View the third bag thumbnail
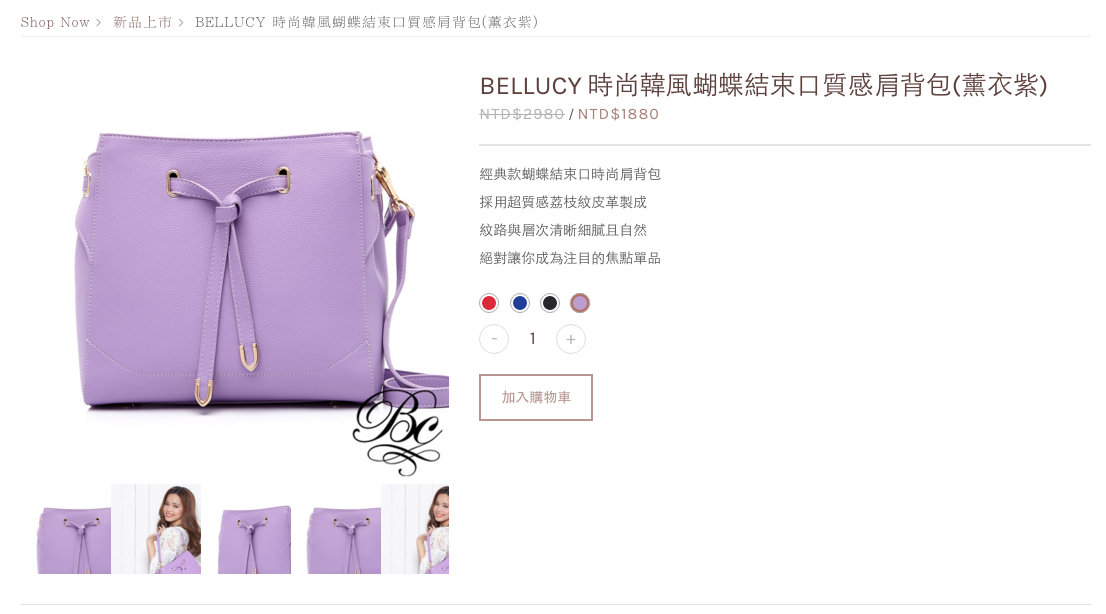 coord(255,529)
